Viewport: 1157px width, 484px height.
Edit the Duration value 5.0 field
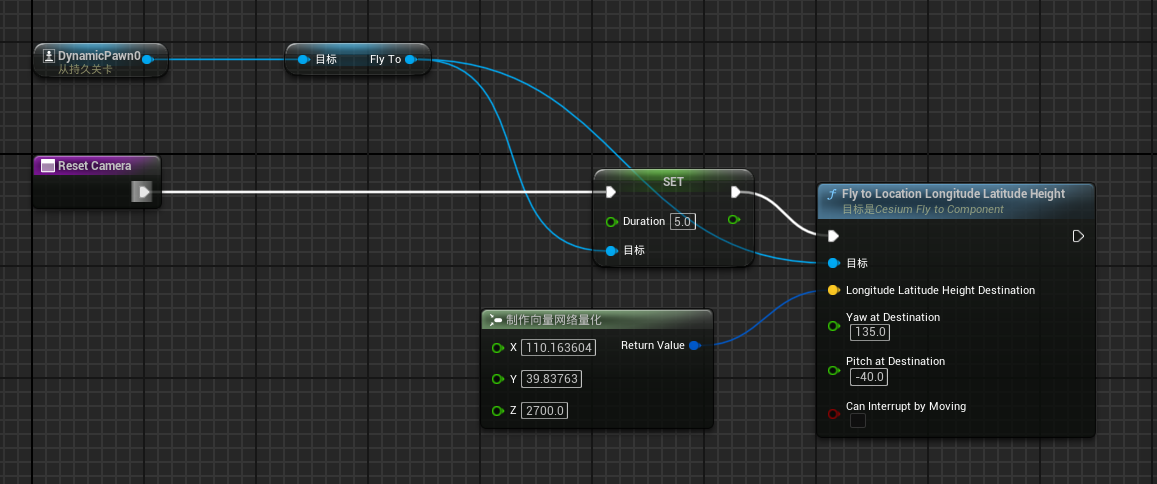tap(683, 221)
